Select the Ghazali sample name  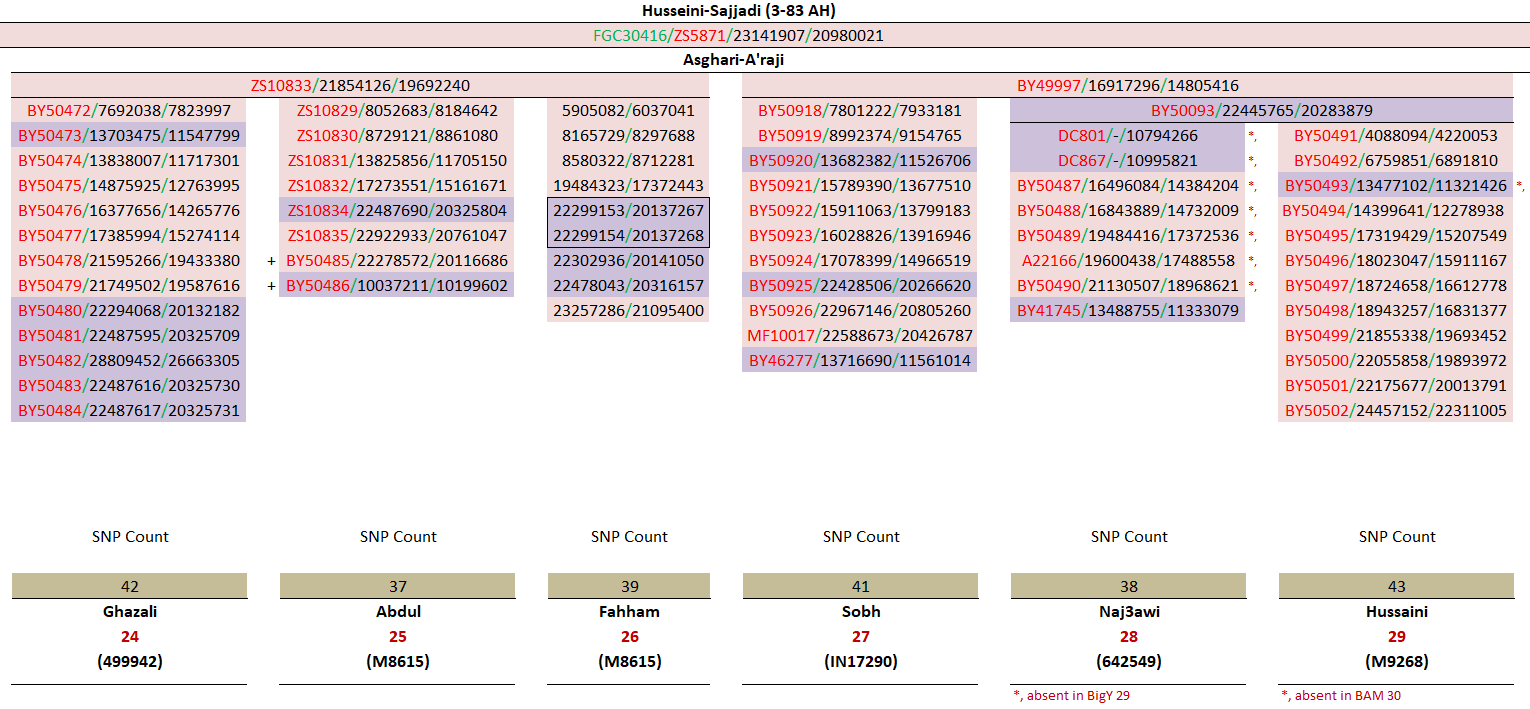point(129,611)
